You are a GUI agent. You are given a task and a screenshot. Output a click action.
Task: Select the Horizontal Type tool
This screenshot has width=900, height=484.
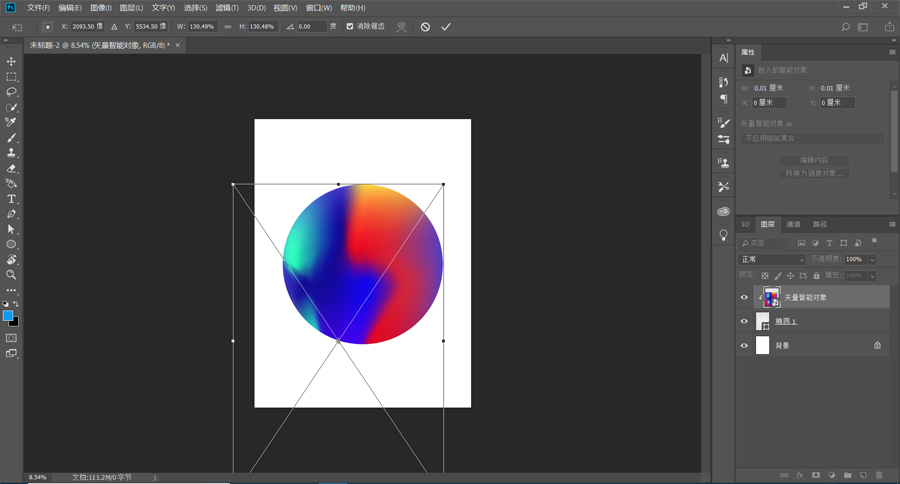[x=12, y=199]
